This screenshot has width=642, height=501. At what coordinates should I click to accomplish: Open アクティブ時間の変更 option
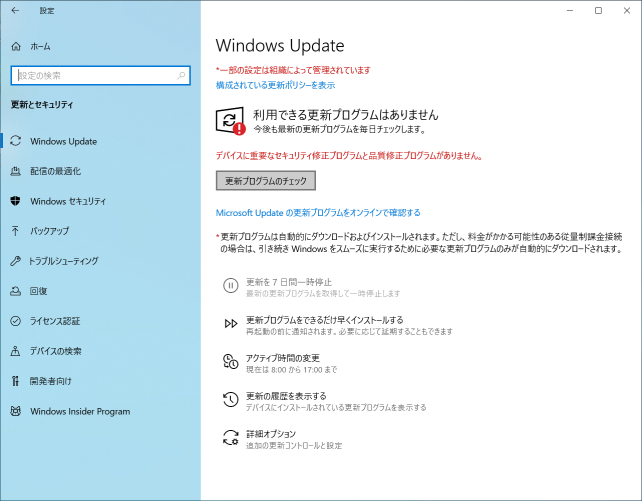pos(283,358)
